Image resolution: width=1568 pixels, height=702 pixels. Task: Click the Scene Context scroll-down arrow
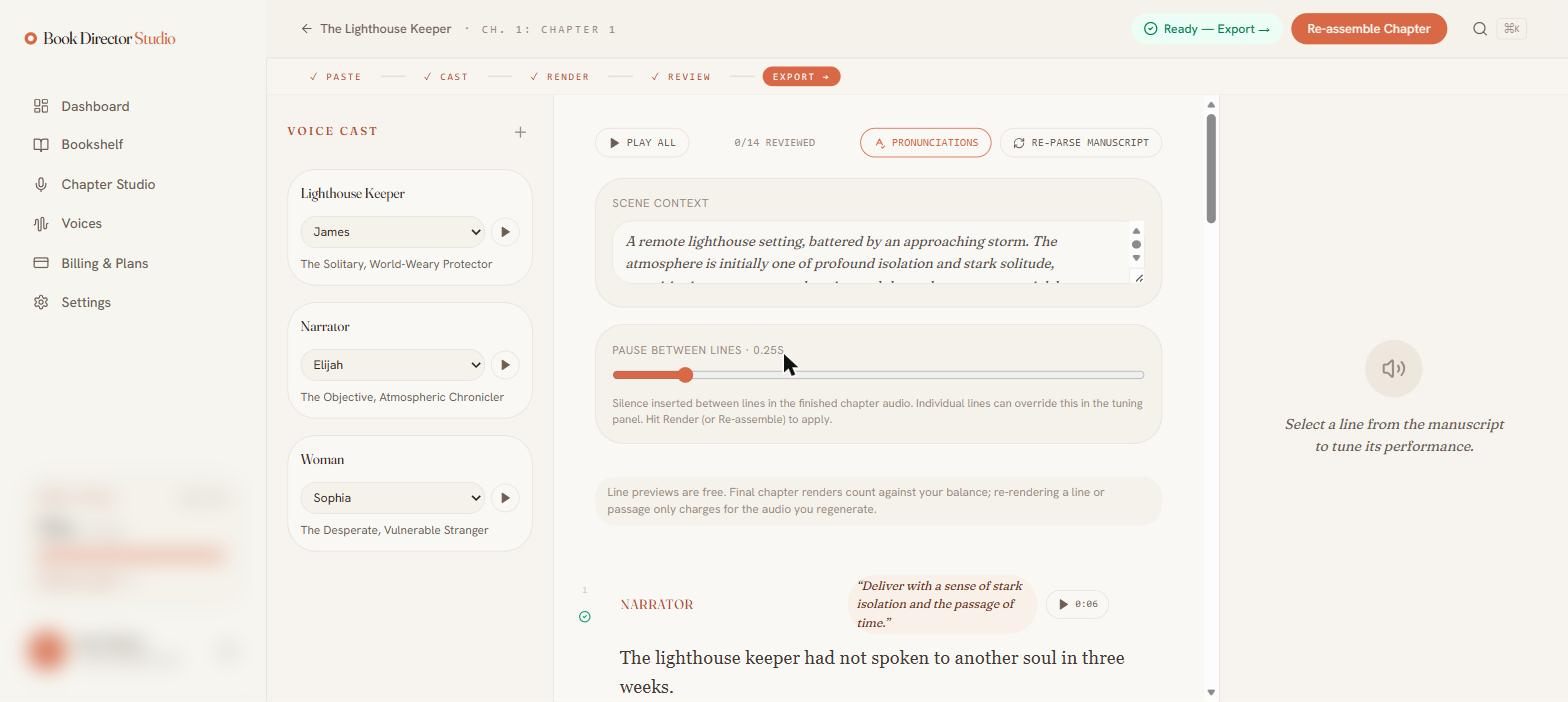click(1136, 259)
